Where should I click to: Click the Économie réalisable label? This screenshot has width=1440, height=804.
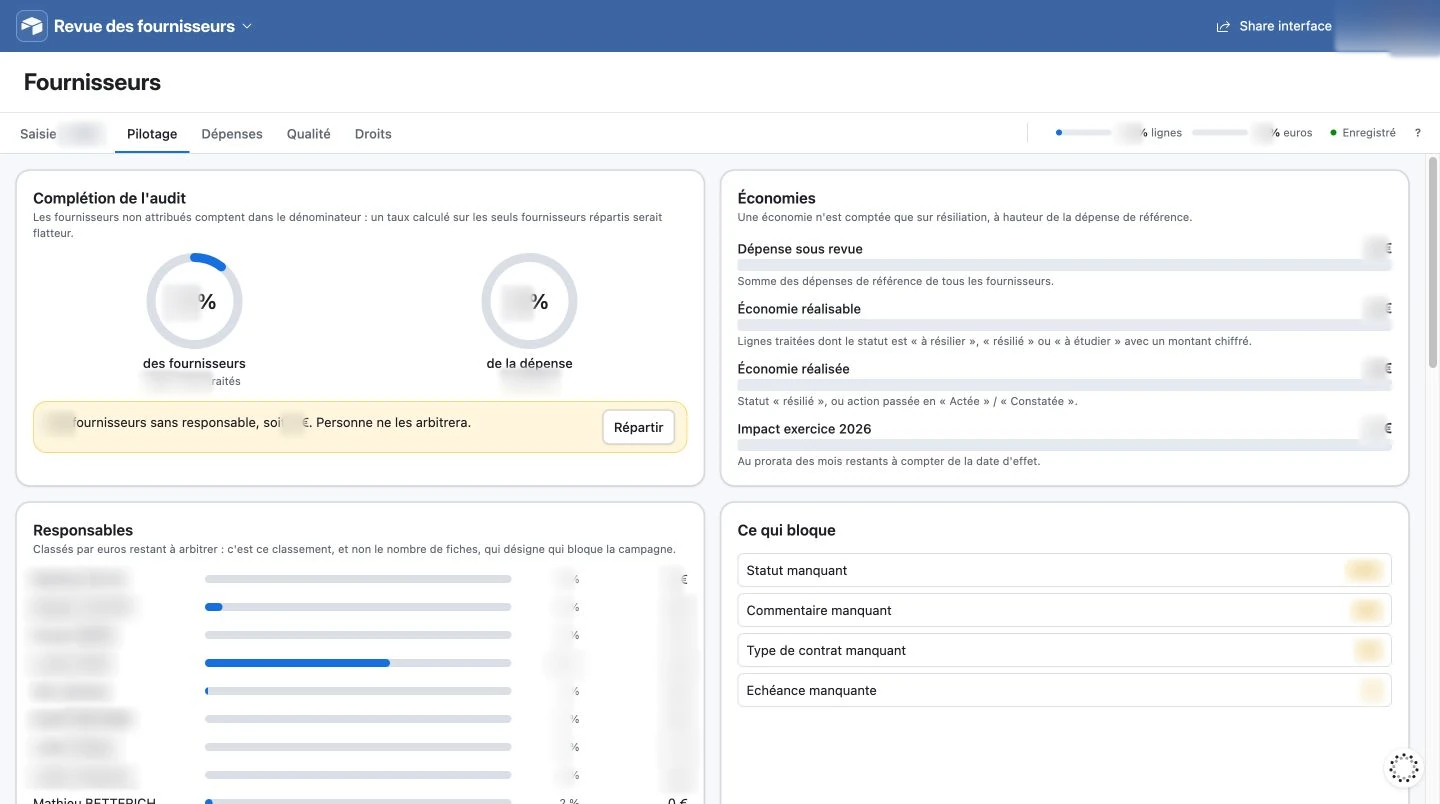(x=799, y=309)
